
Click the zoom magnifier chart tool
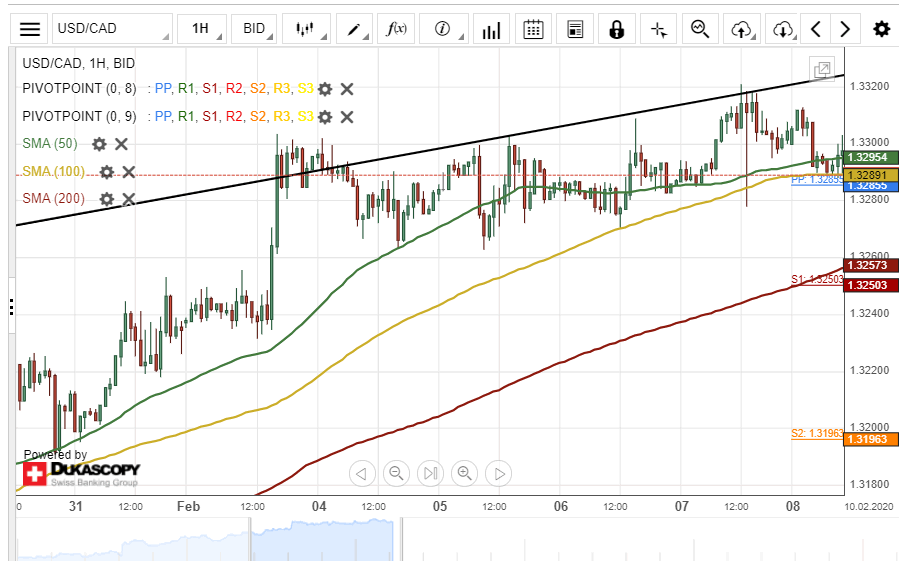(700, 29)
